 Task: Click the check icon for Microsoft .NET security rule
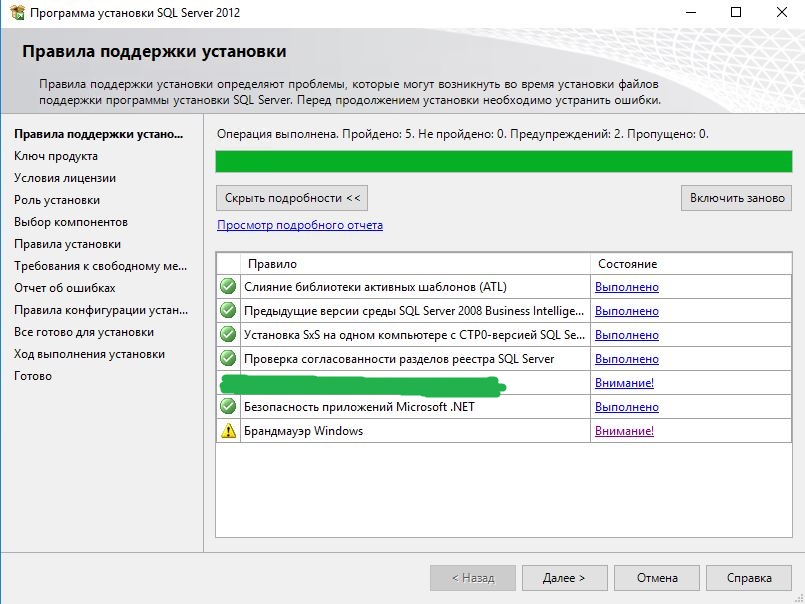228,406
